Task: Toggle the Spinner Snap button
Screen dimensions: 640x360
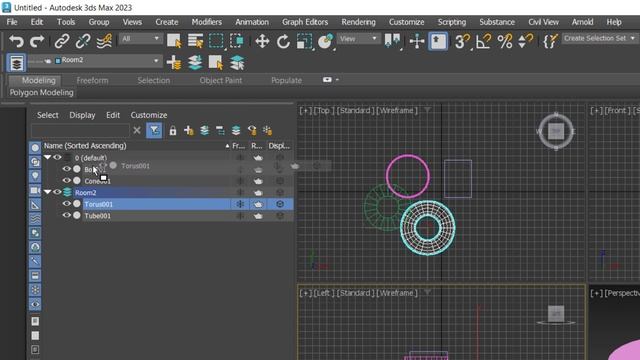Action: tap(525, 41)
